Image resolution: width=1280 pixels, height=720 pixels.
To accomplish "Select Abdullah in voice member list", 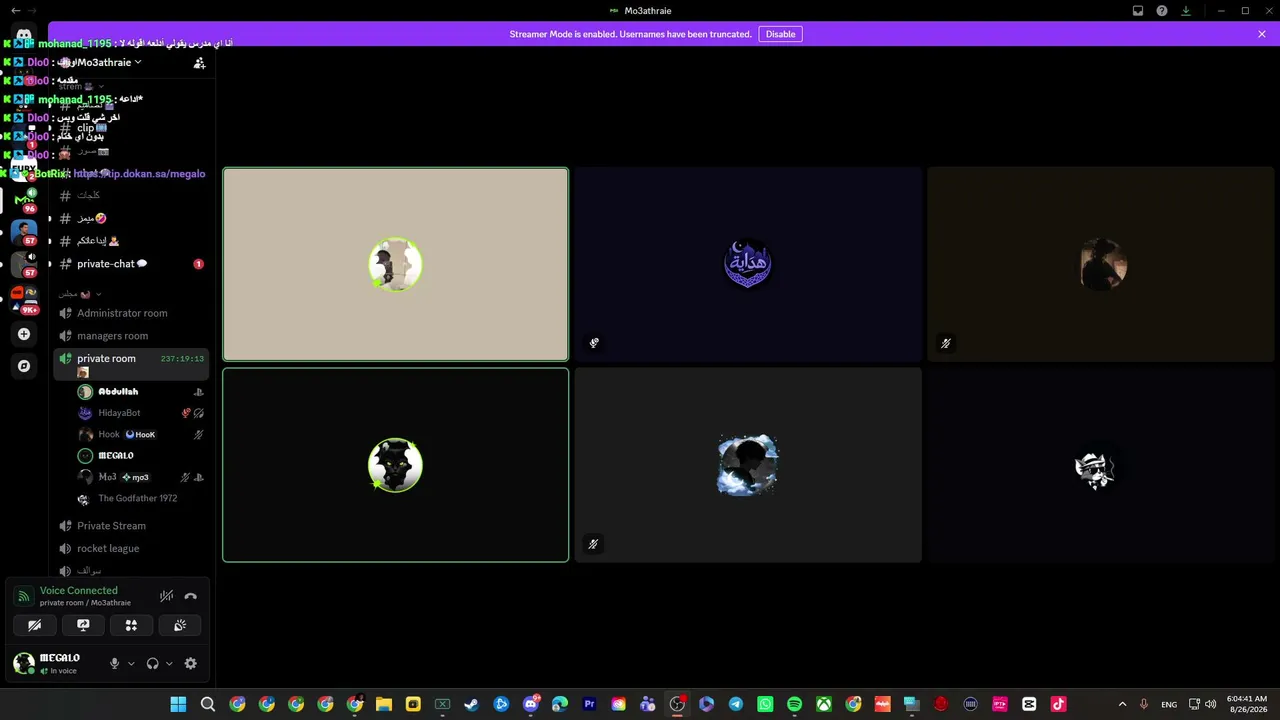I will coord(140,392).
